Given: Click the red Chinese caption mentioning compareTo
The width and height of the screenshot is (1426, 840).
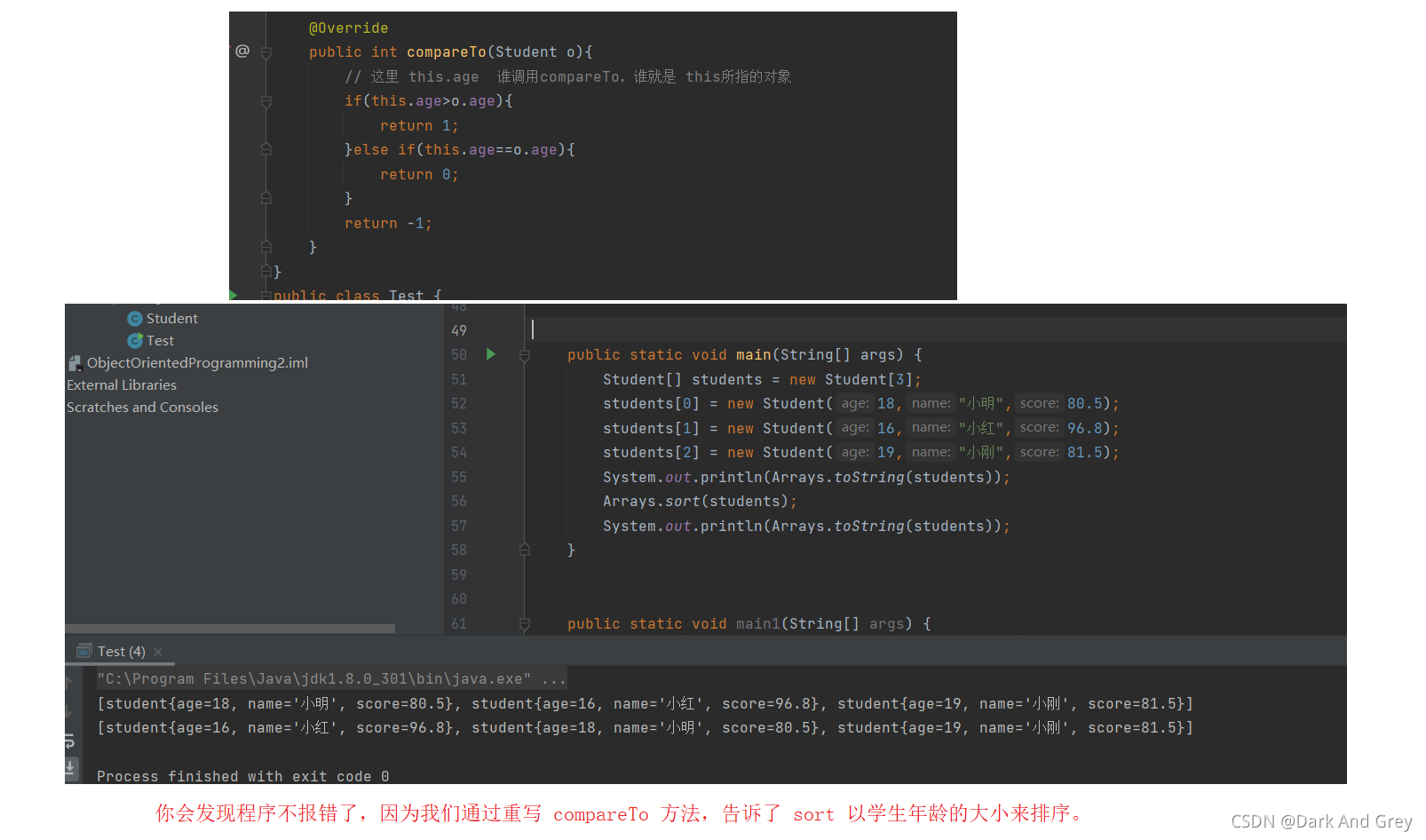Looking at the screenshot, I should click(x=619, y=814).
